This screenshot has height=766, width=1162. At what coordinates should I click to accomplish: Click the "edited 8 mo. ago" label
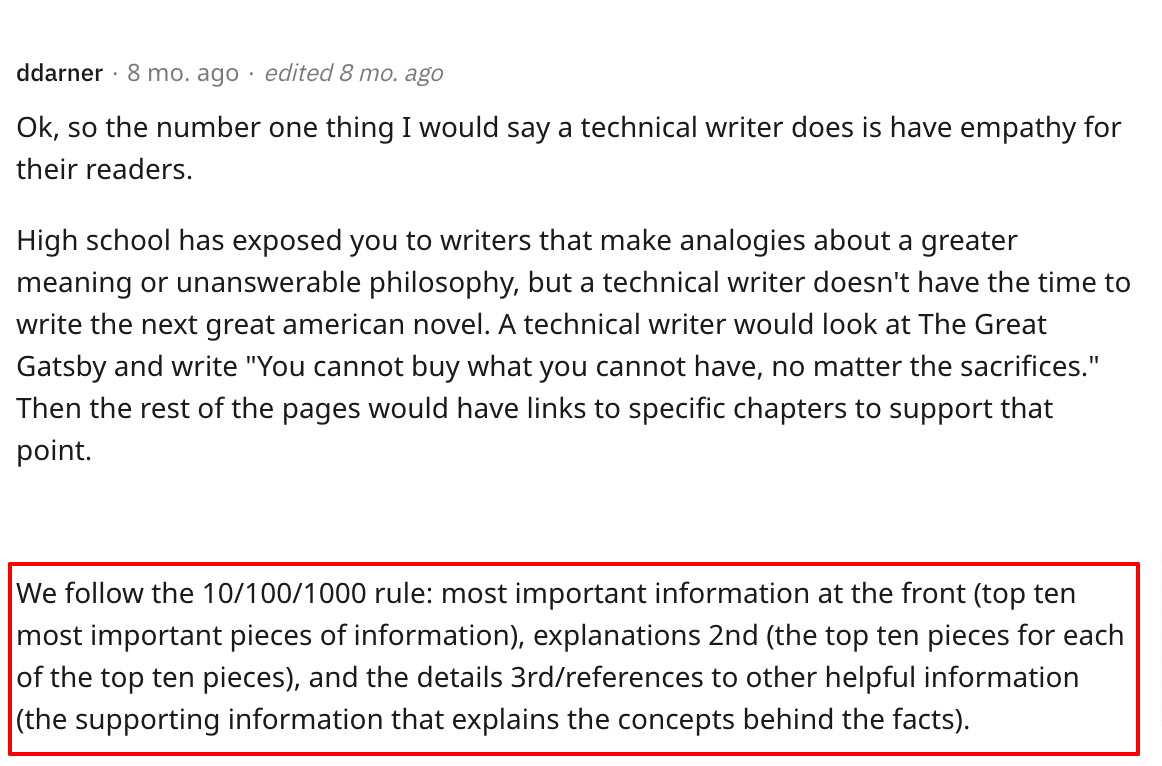pyautogui.click(x=353, y=73)
